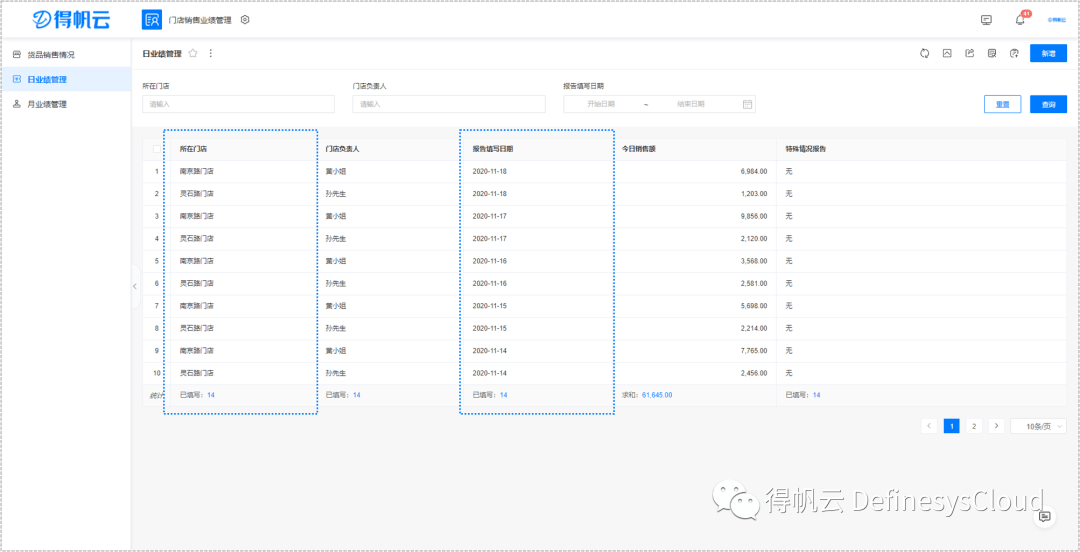
Task: Open the 10条/页 page size dropdown
Action: coord(1038,426)
